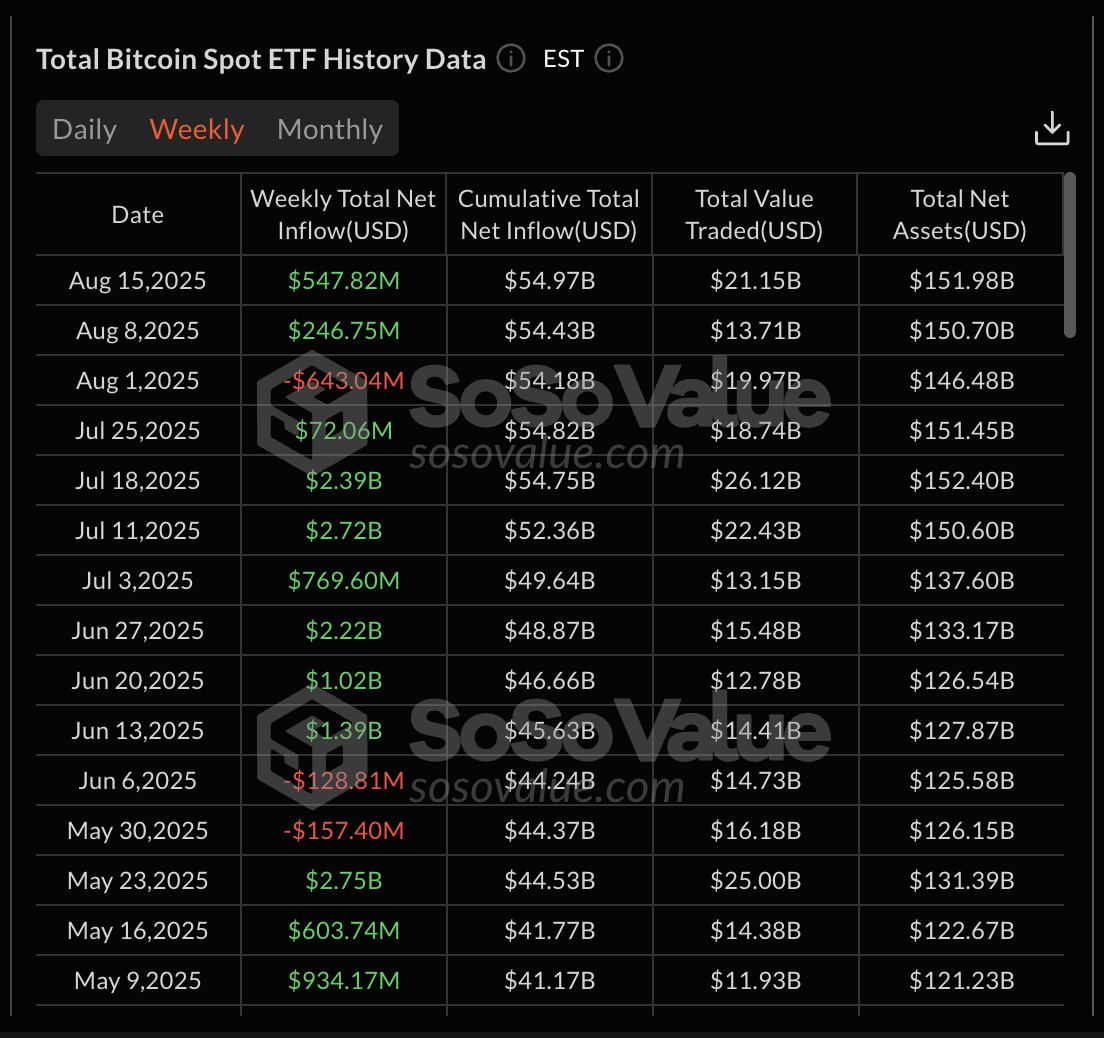
Task: Click the info icon next to EST
Action: (x=608, y=59)
